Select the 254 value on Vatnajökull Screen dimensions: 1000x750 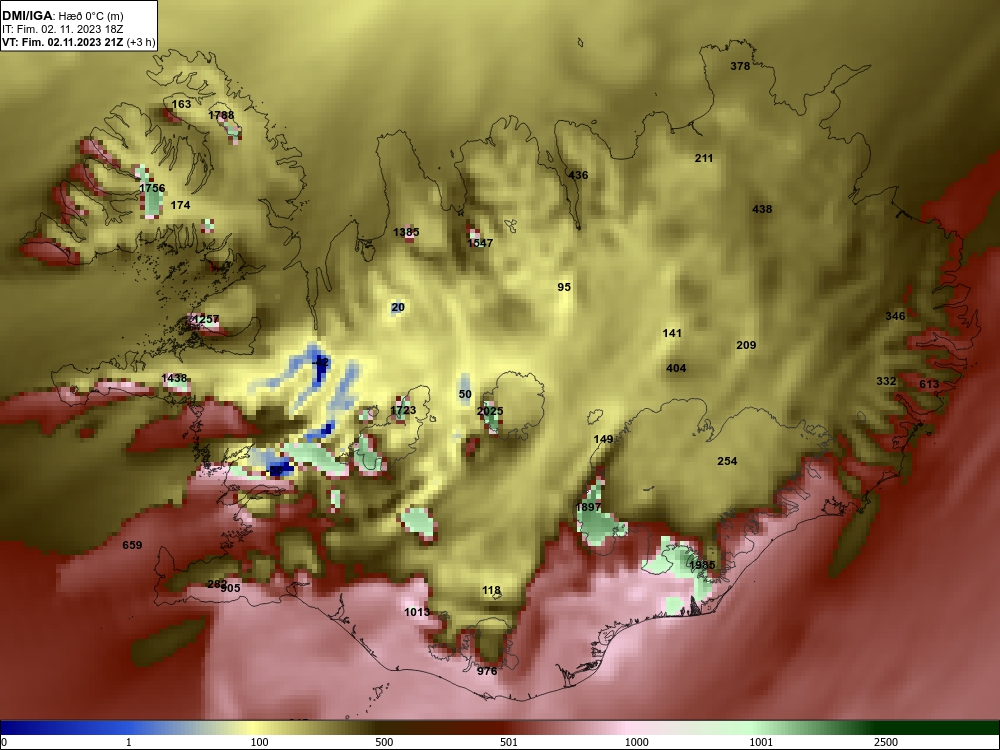tap(727, 461)
